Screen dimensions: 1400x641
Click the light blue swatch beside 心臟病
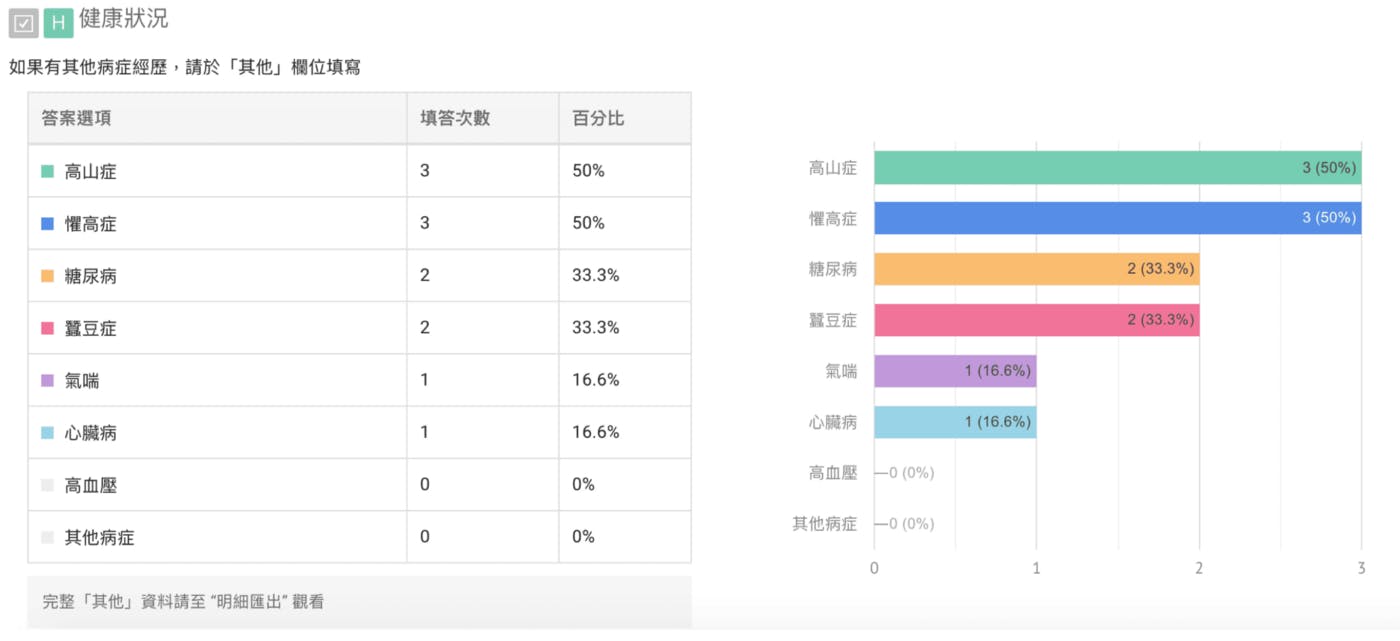47,433
